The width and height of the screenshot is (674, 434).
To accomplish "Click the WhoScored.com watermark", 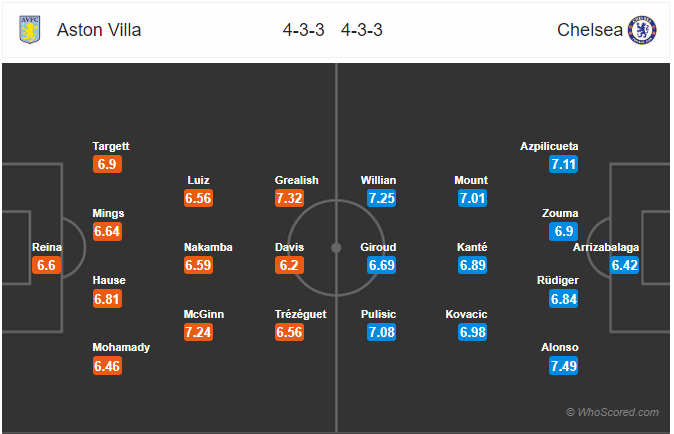I will [x=612, y=412].
